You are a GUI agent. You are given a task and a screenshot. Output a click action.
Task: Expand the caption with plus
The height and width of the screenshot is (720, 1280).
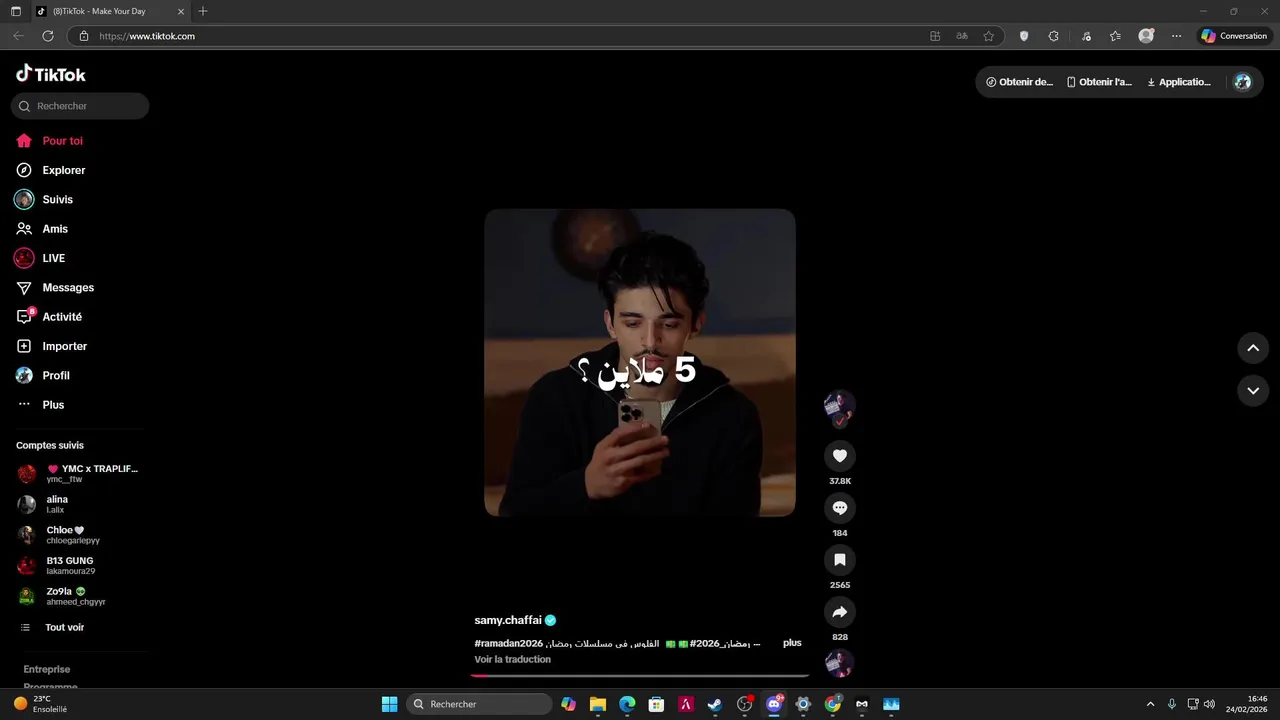pos(792,643)
